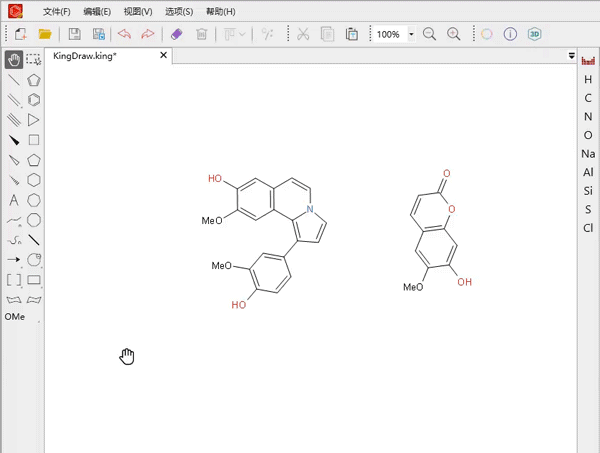Click the scissors cut icon
Image resolution: width=600 pixels, height=453 pixels.
click(x=303, y=34)
